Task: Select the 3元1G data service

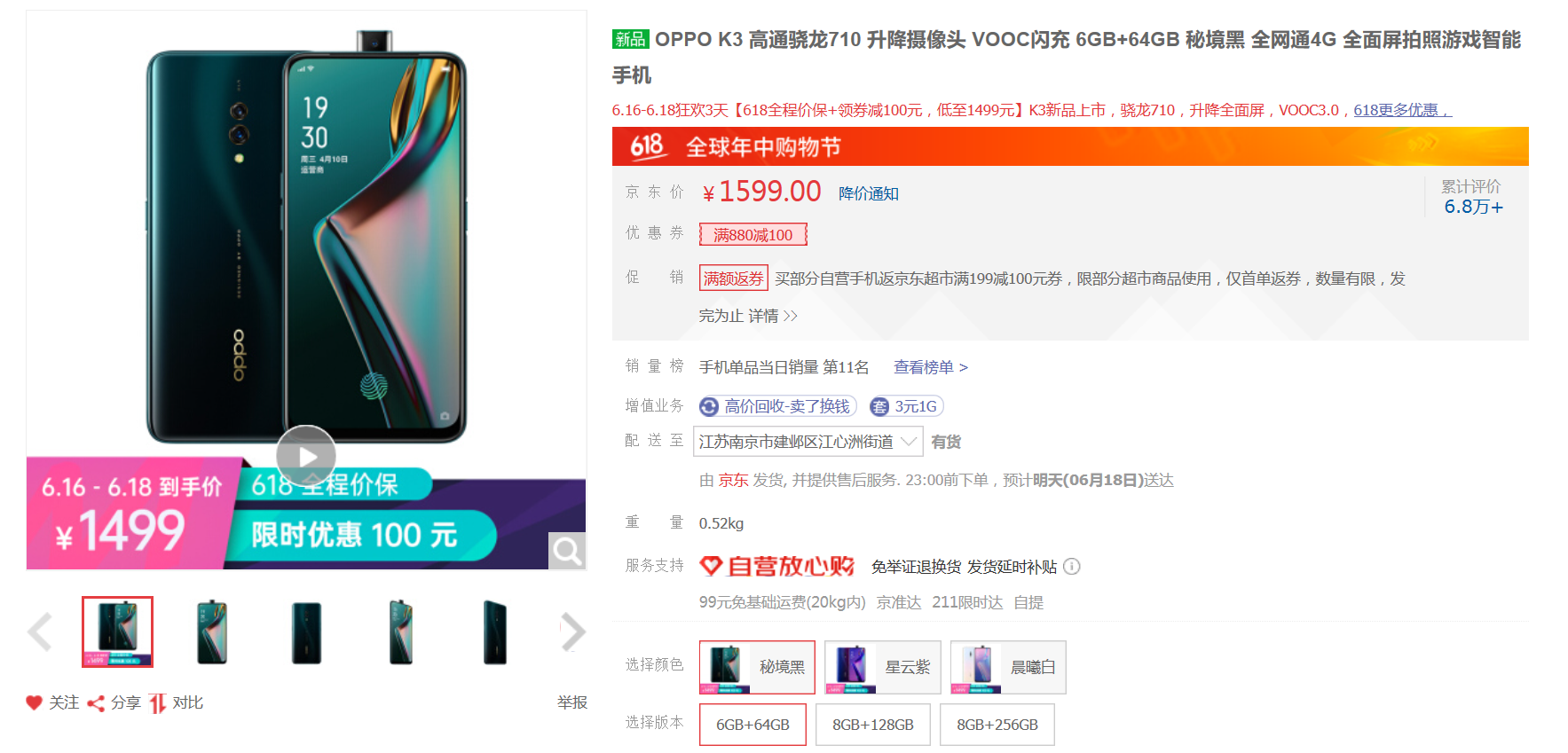Action: (906, 406)
